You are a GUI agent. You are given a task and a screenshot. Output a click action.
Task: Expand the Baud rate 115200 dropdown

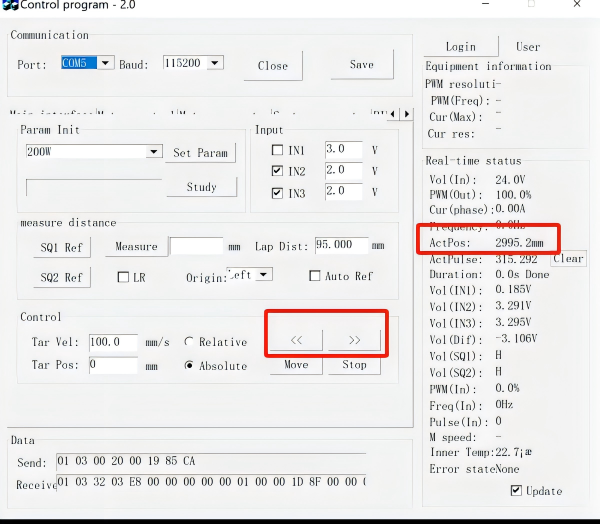click(215, 63)
